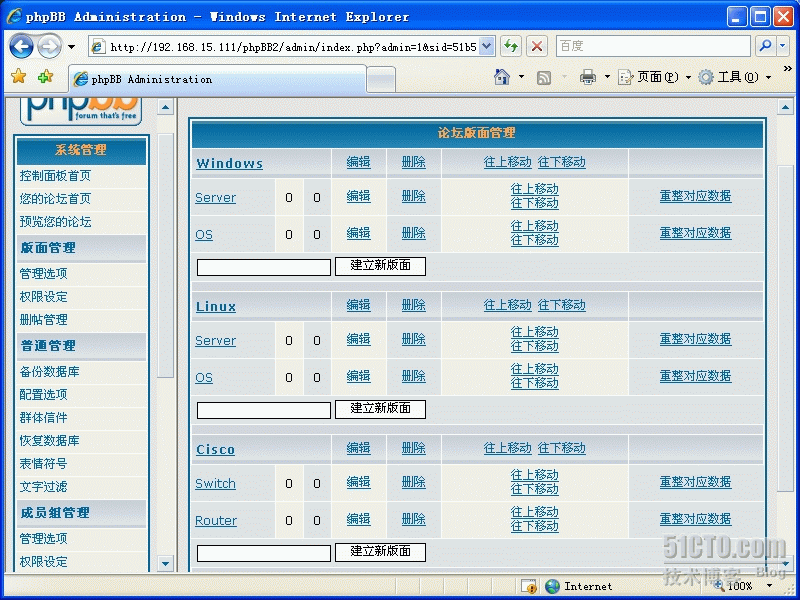Click the browser Back arrow button

tap(21, 47)
